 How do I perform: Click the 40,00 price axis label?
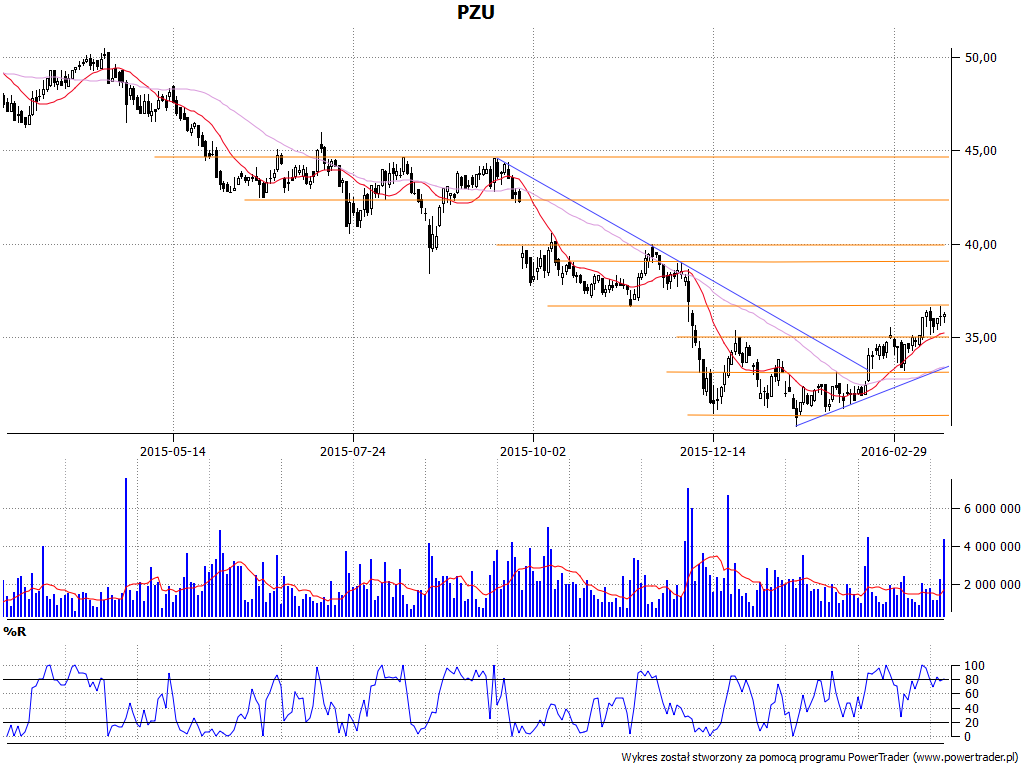point(981,245)
